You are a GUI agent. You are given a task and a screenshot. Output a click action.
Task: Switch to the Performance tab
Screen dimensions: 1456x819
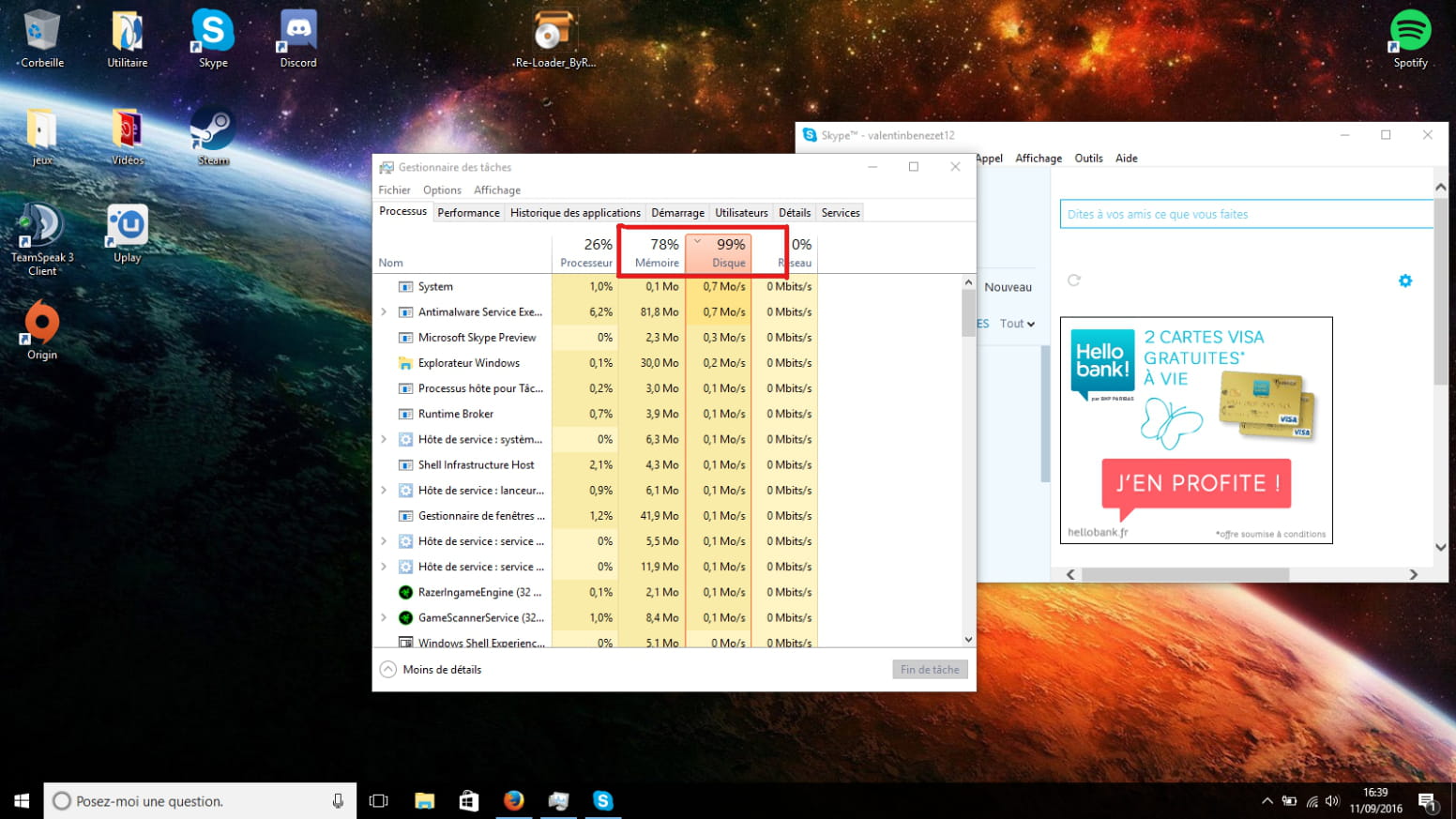tap(468, 213)
